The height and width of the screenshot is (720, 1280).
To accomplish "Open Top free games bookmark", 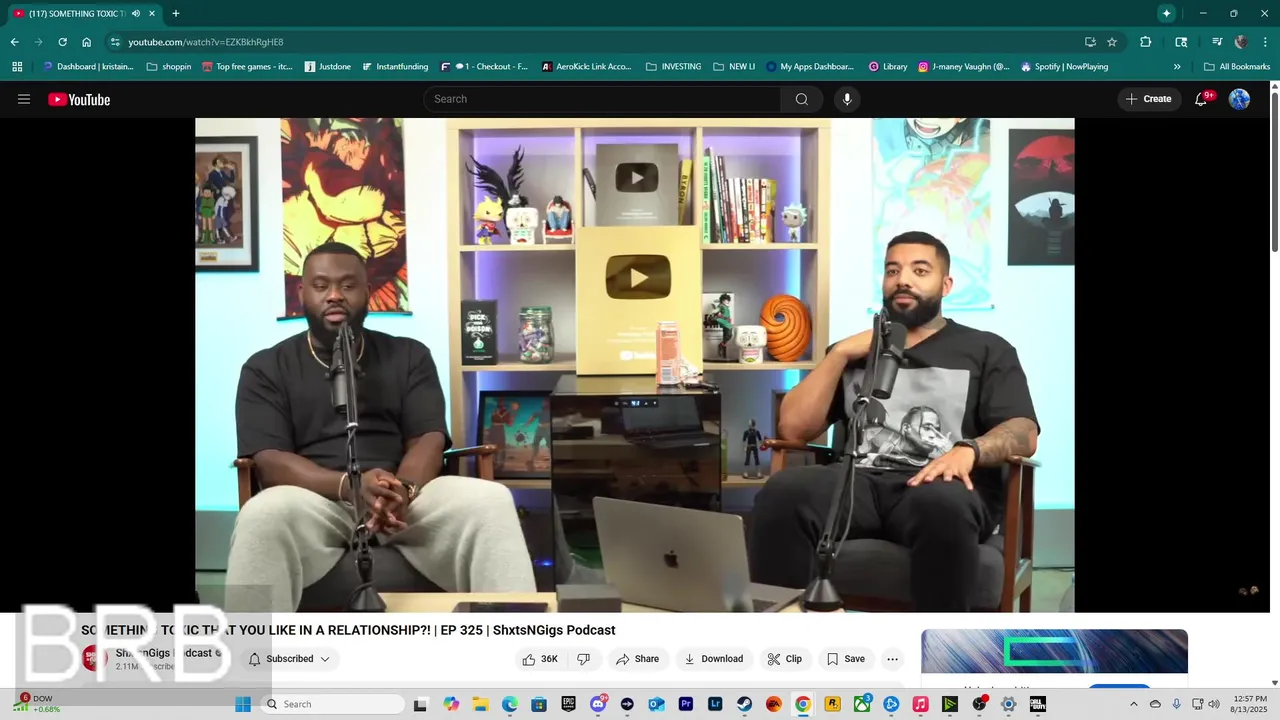I will [247, 67].
